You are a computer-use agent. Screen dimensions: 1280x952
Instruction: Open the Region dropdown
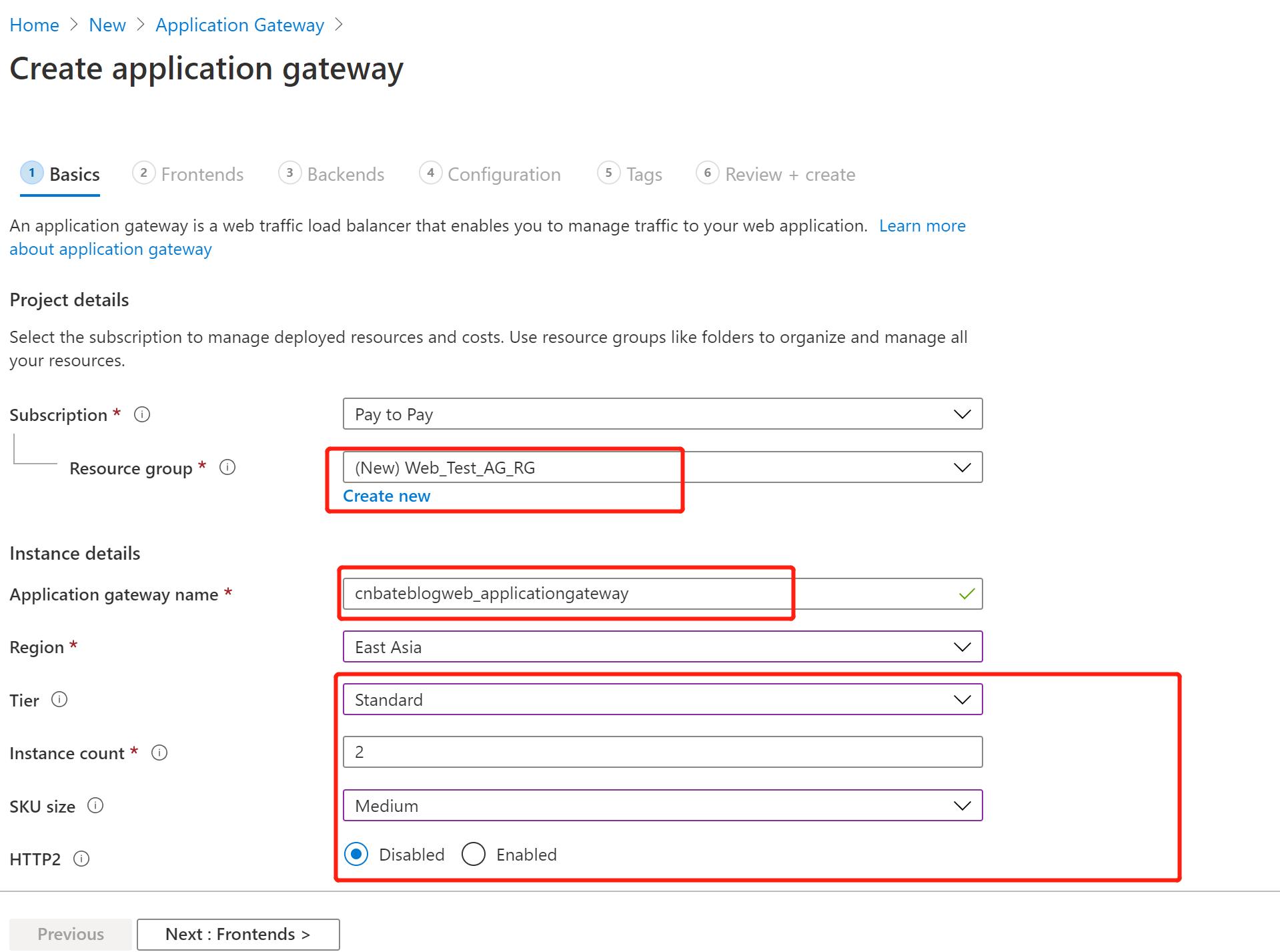pos(961,646)
